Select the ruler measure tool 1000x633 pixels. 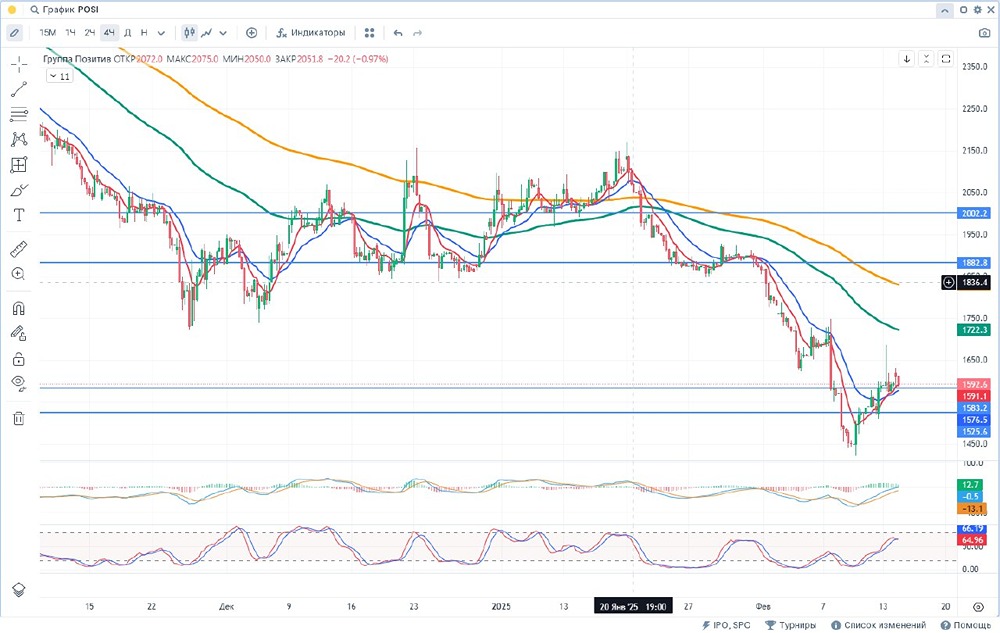(x=18, y=249)
